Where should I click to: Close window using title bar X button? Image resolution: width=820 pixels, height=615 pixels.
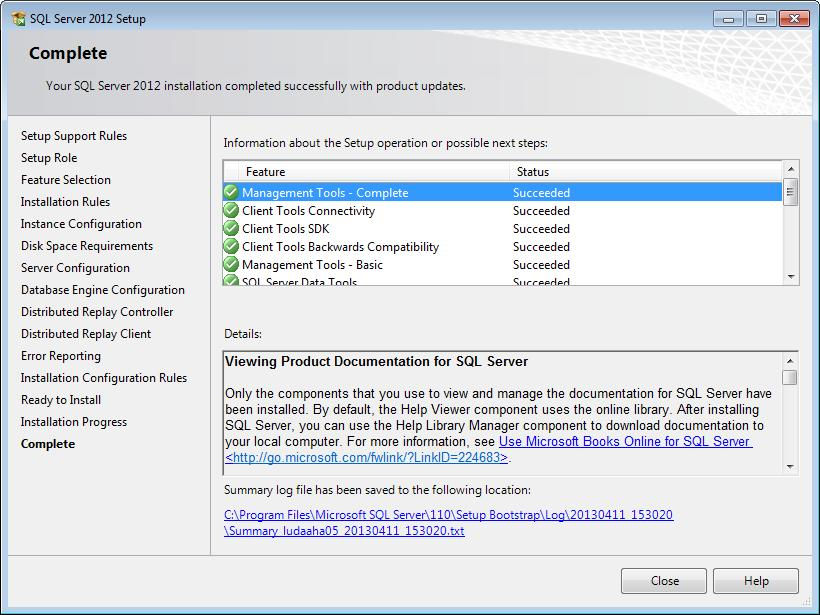pos(794,19)
